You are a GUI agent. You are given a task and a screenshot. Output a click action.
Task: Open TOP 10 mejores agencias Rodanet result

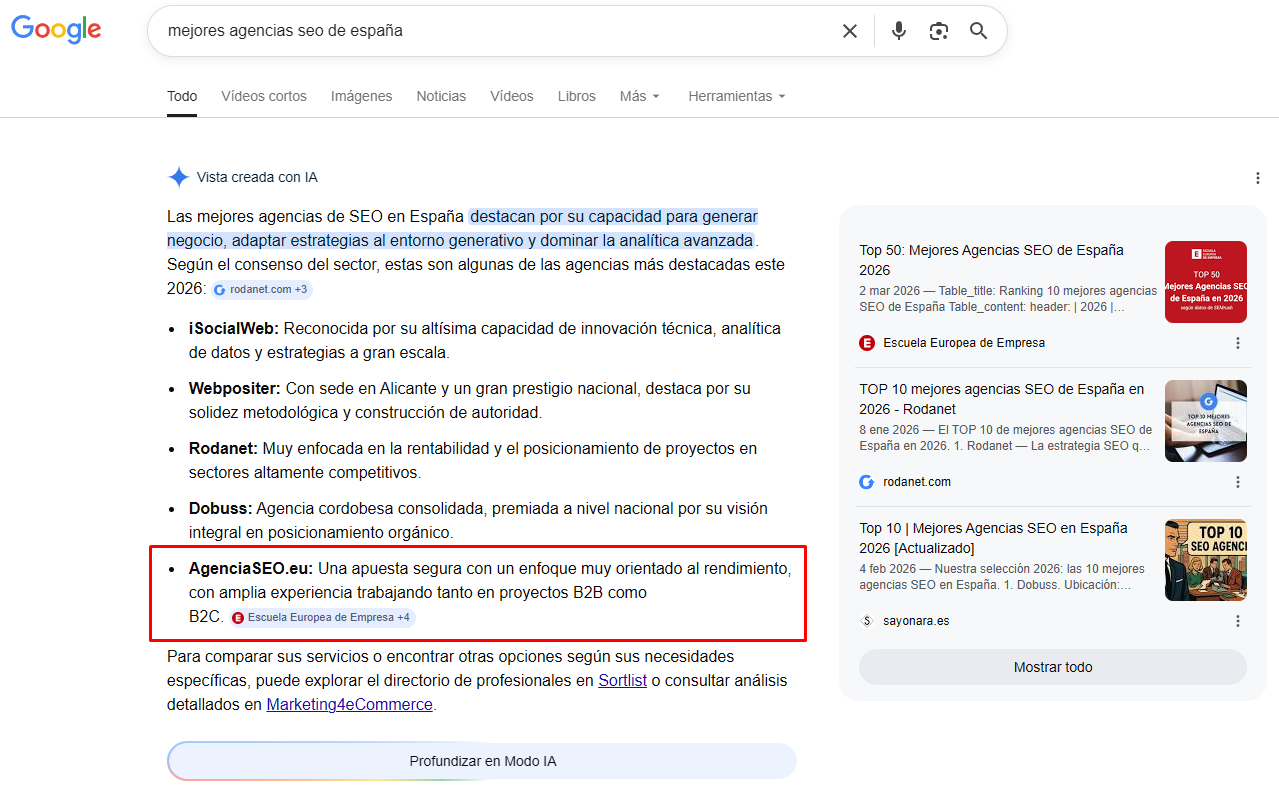click(1001, 399)
